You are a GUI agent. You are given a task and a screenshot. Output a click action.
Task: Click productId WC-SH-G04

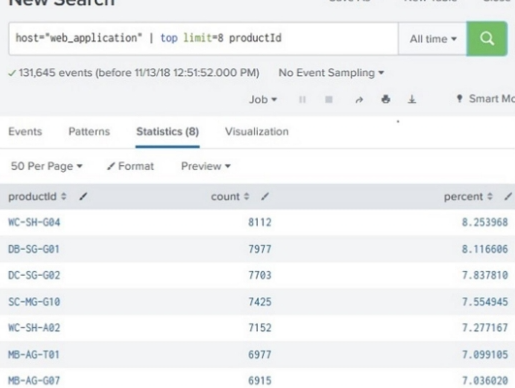(x=34, y=222)
